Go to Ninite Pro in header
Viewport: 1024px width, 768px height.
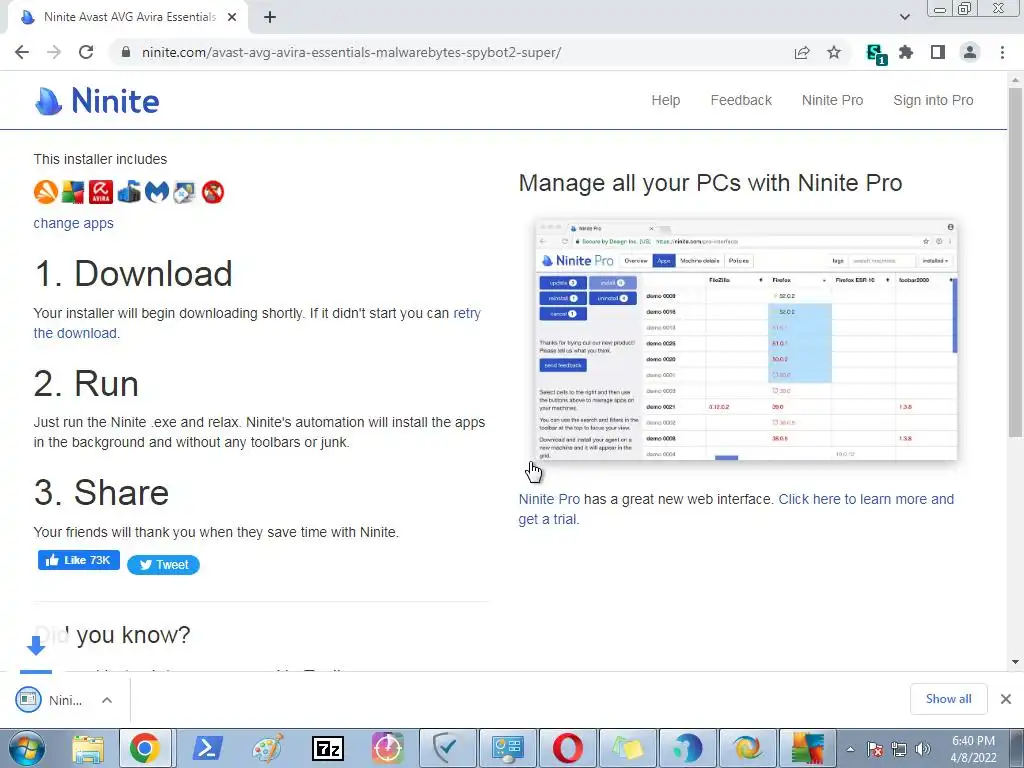coord(832,100)
